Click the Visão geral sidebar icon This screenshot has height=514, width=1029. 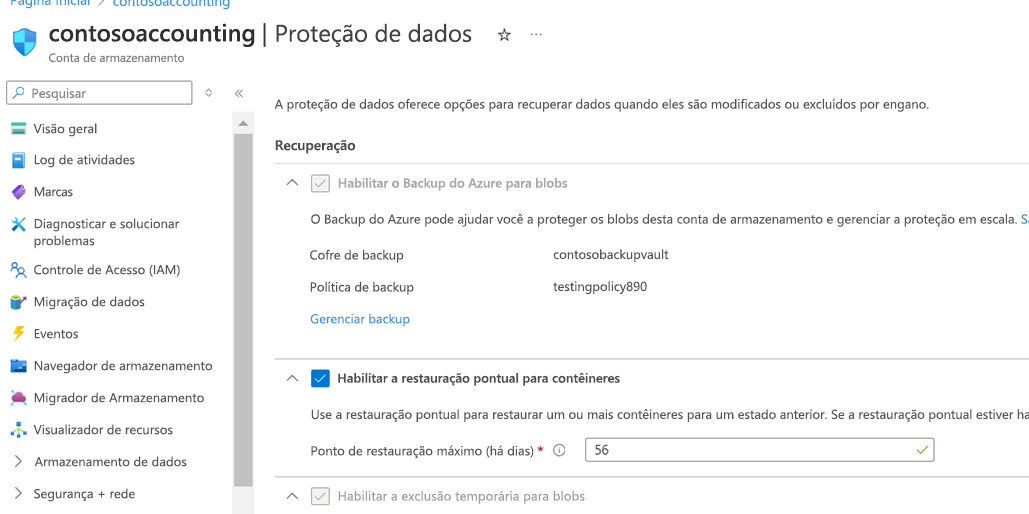click(x=18, y=128)
